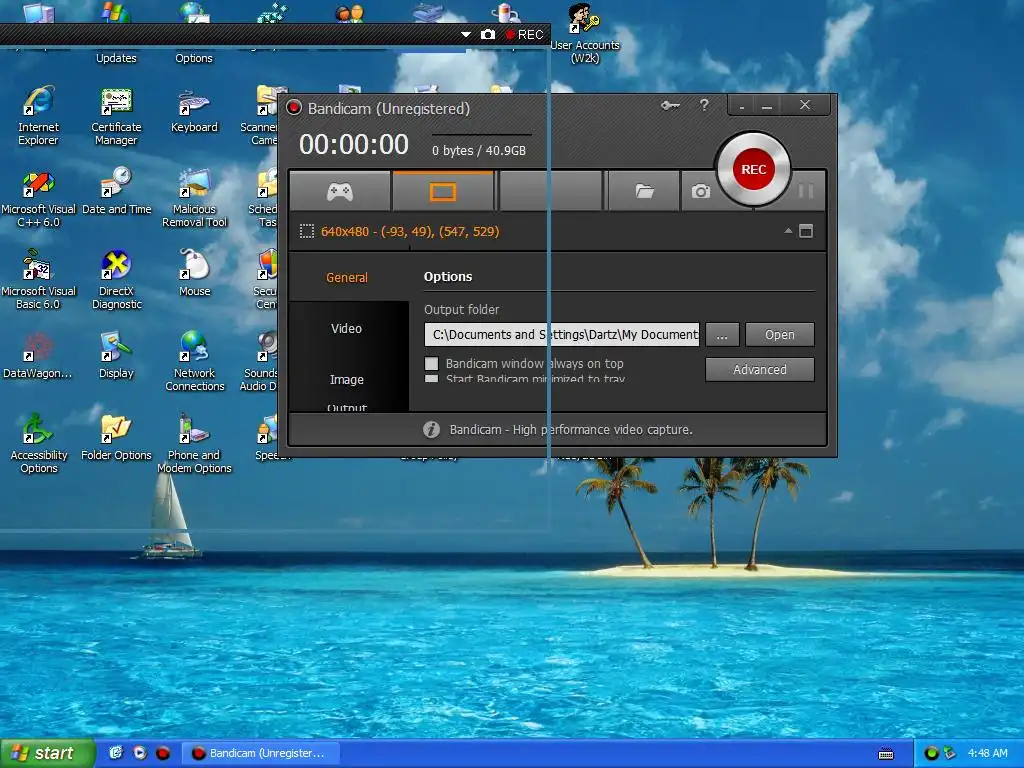Select Malicious Removal Tool desktop icon
Viewport: 1024px width, 768px height.
(x=194, y=198)
